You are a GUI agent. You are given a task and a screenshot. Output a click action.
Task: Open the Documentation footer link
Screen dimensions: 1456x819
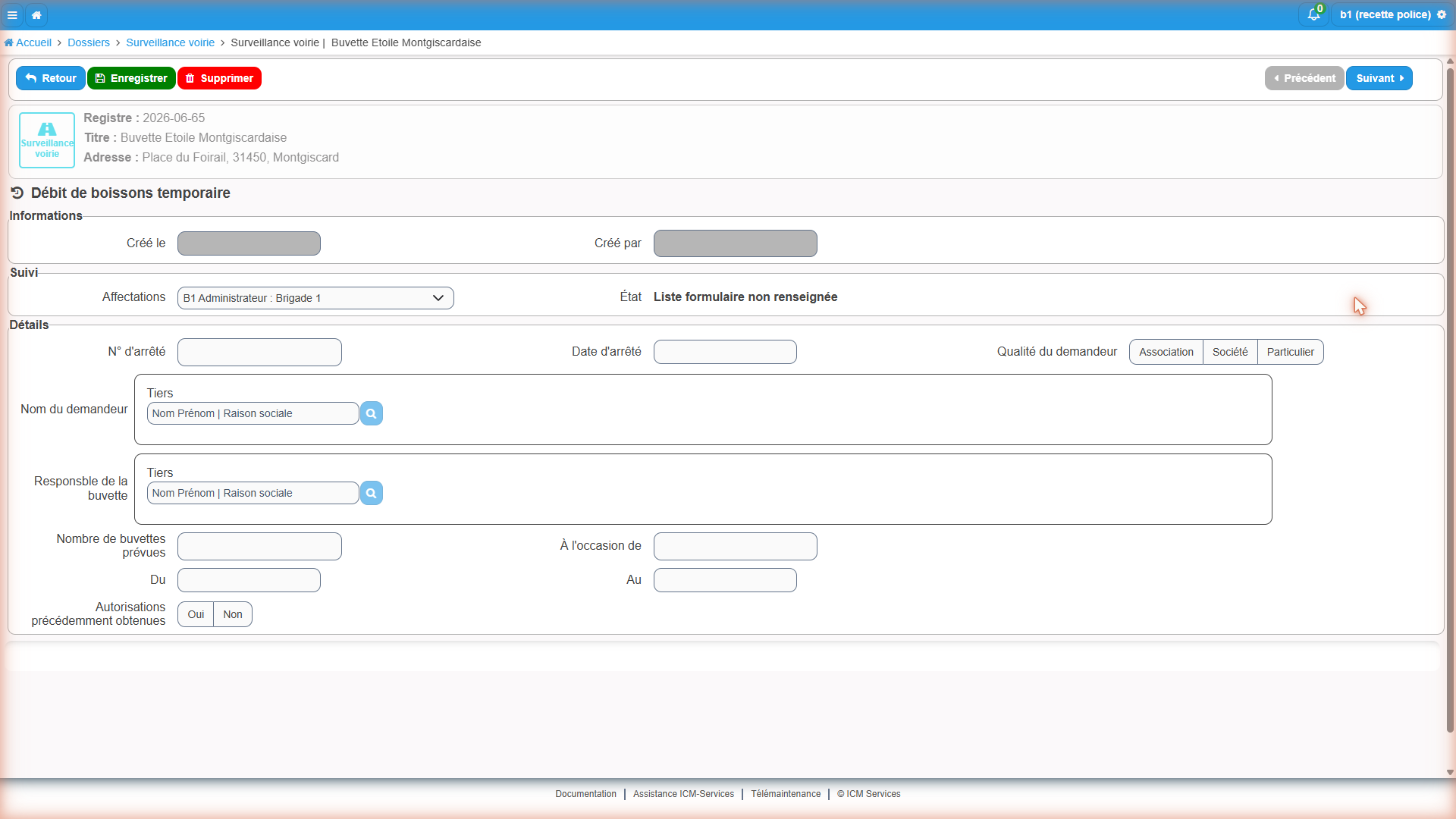tap(585, 794)
